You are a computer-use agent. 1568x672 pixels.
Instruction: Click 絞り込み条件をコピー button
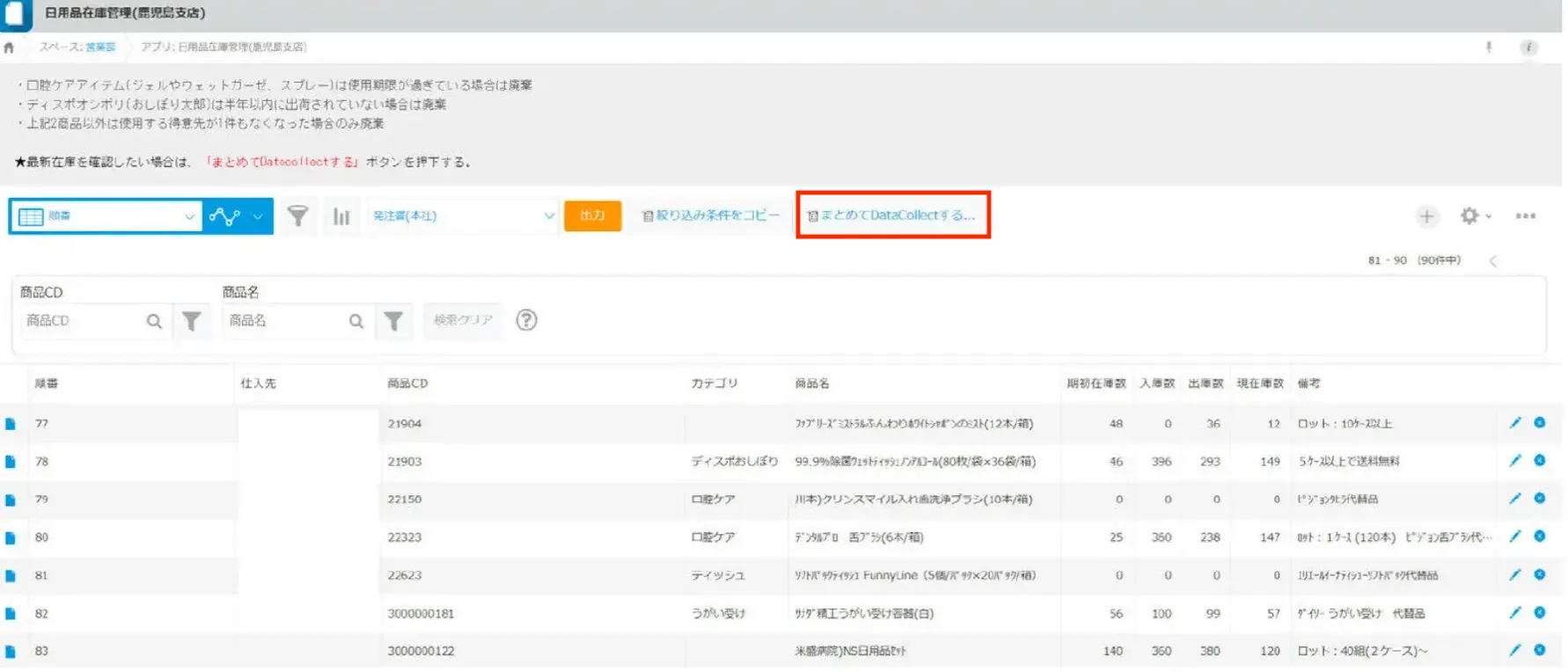coord(710,215)
